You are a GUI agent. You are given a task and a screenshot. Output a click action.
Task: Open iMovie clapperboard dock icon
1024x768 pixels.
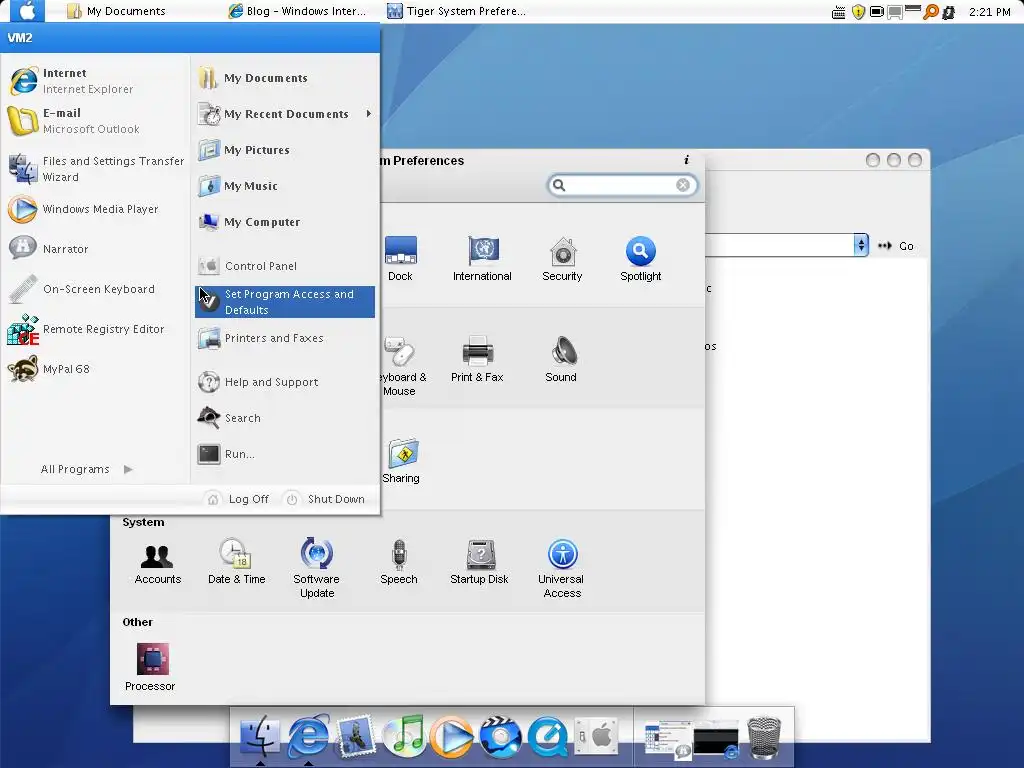coord(500,737)
